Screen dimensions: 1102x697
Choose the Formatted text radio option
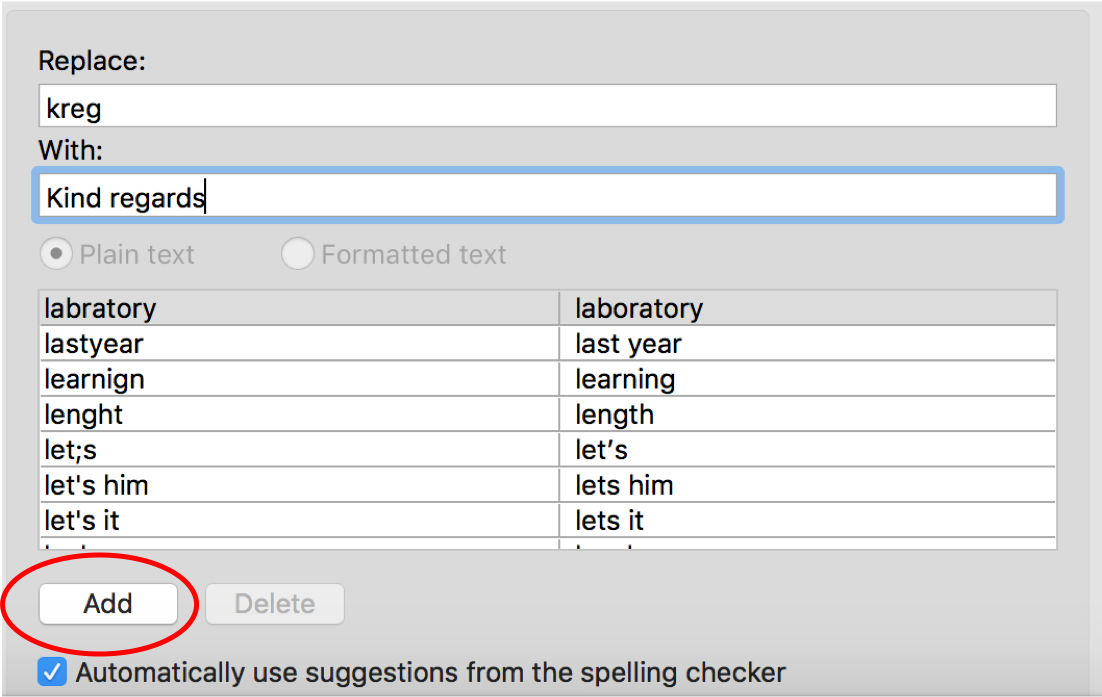coord(297,255)
